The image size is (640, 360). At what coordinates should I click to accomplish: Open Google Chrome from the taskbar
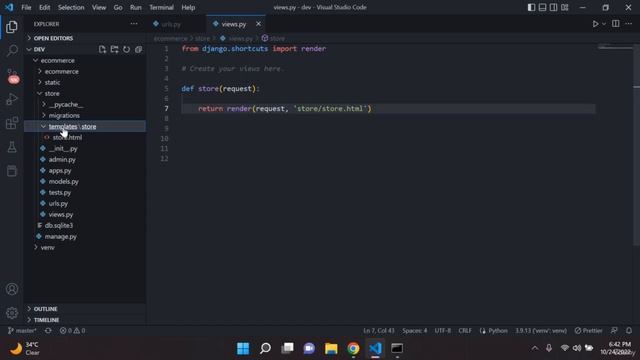pyautogui.click(x=353, y=349)
